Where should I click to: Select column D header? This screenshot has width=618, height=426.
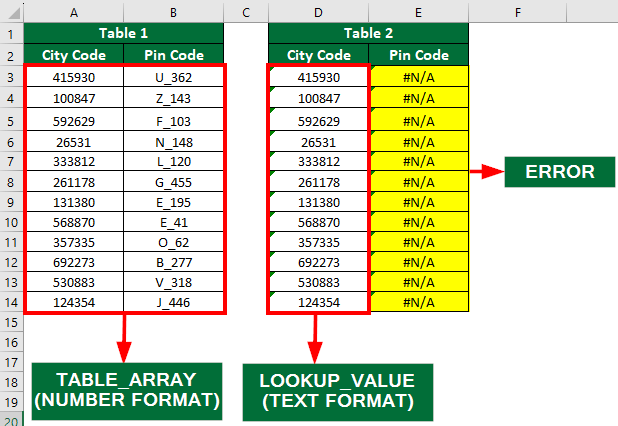point(318,13)
